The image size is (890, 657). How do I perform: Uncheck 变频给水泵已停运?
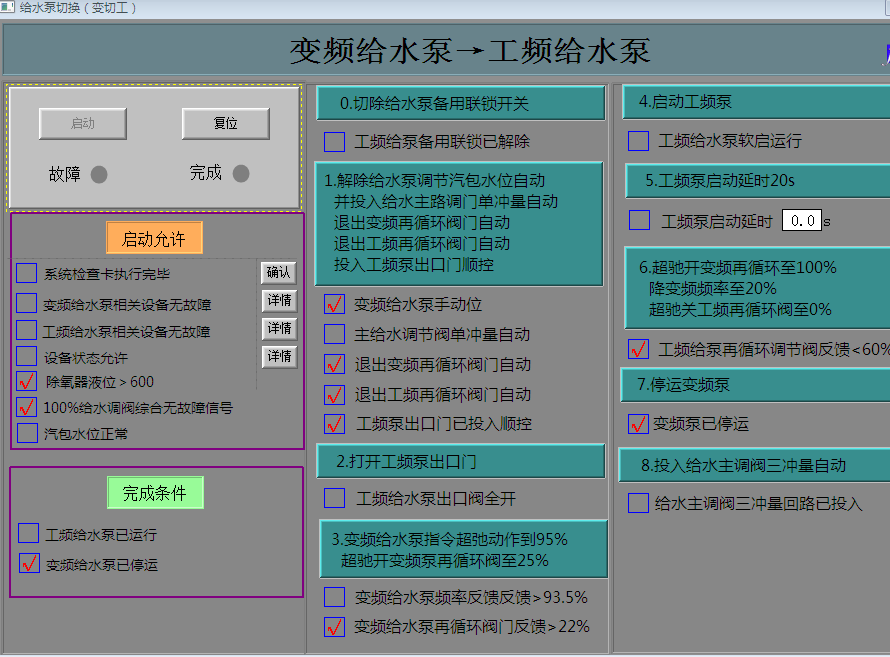(27, 561)
